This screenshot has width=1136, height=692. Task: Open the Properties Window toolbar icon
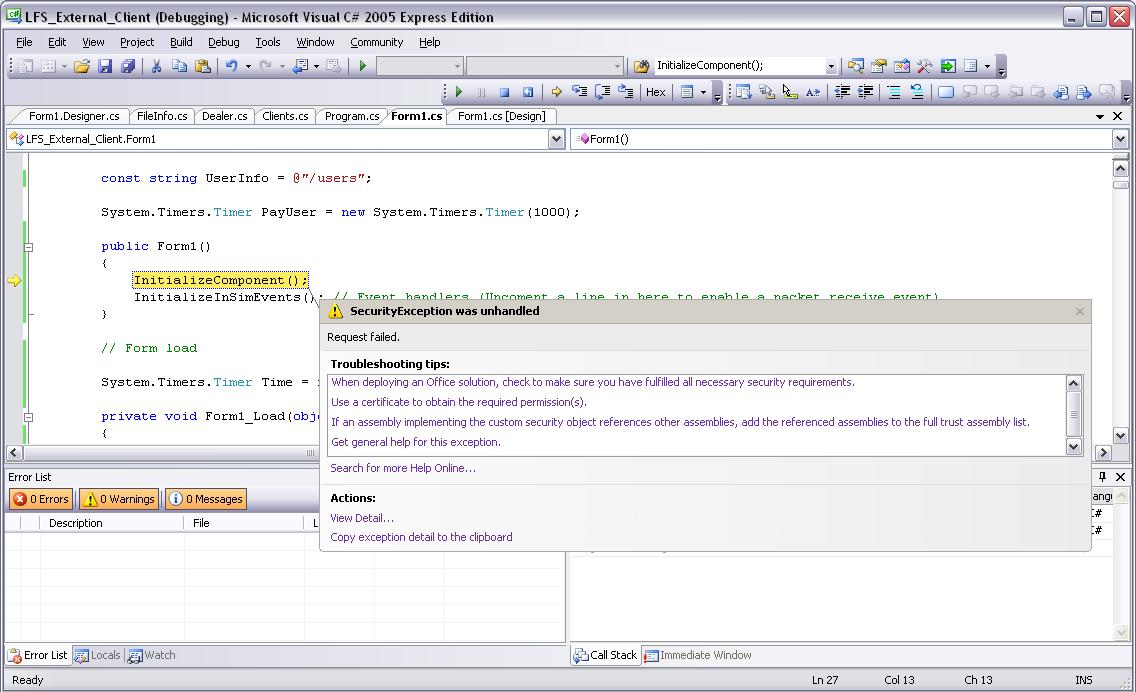879,66
